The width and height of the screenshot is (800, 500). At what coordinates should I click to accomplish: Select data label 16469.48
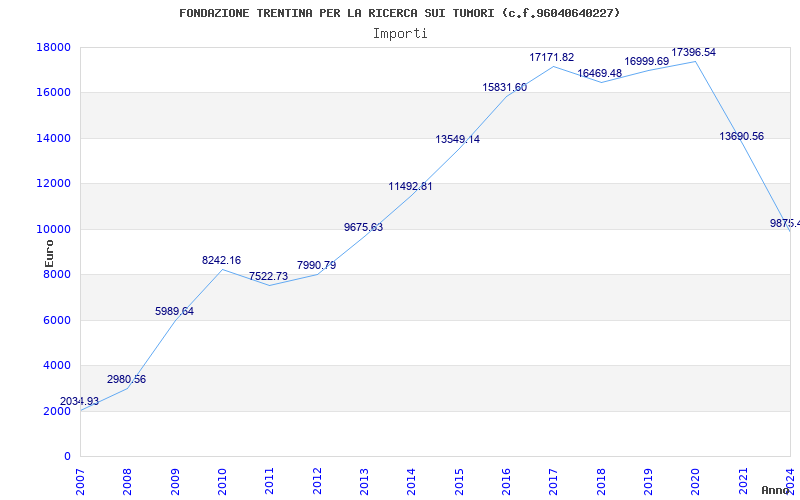pos(599,73)
